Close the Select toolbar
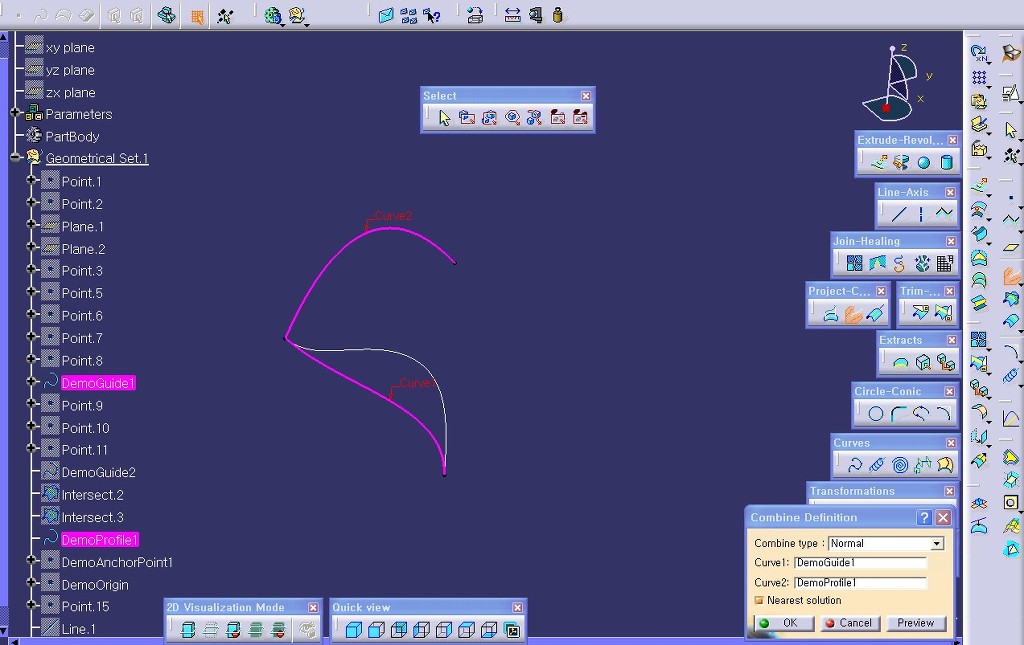 (586, 96)
